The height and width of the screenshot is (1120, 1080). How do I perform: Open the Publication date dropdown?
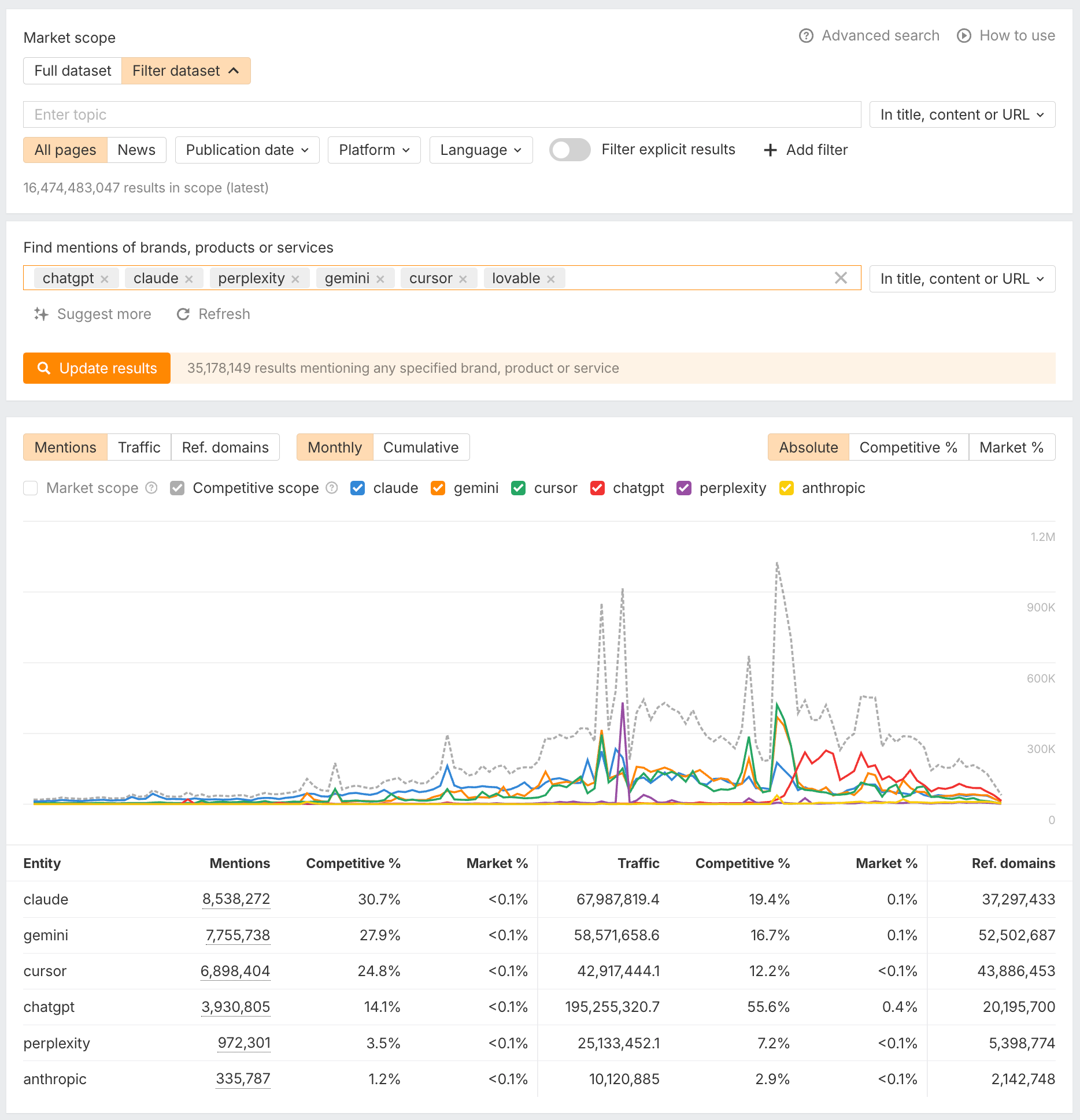(247, 150)
